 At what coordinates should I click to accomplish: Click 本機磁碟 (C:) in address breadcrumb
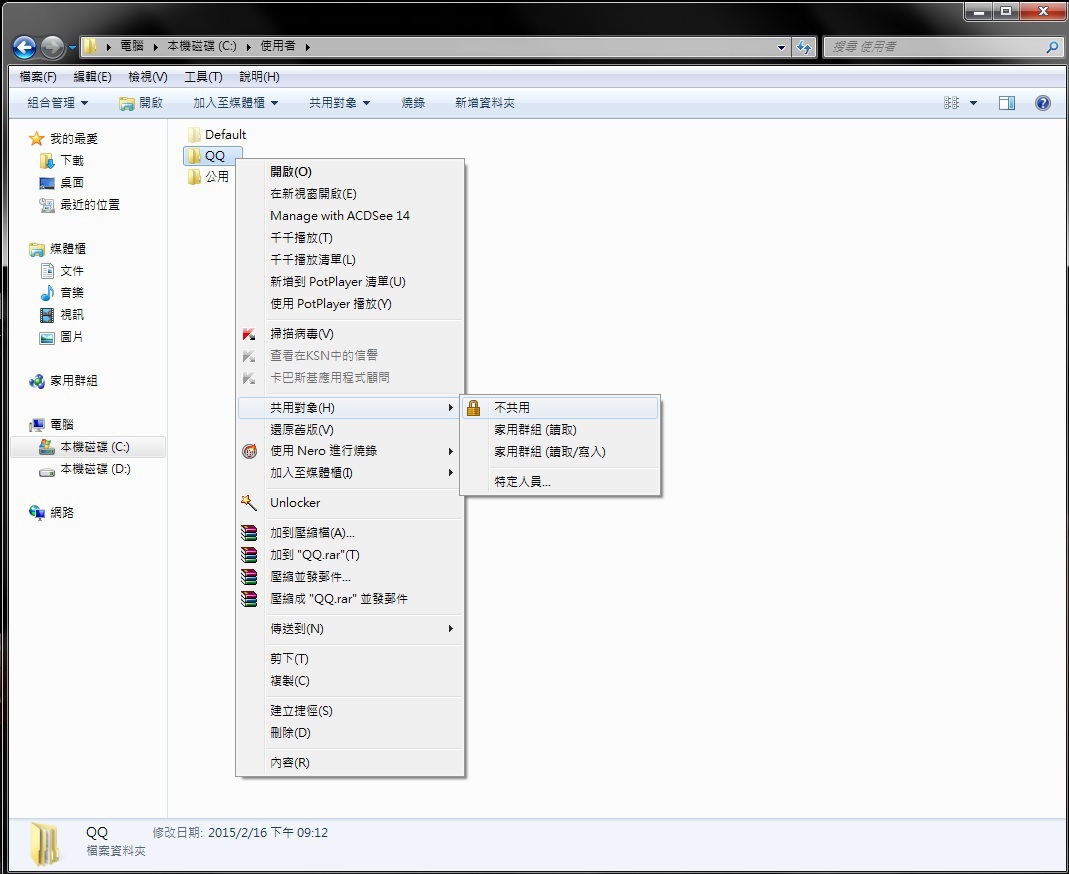point(202,46)
